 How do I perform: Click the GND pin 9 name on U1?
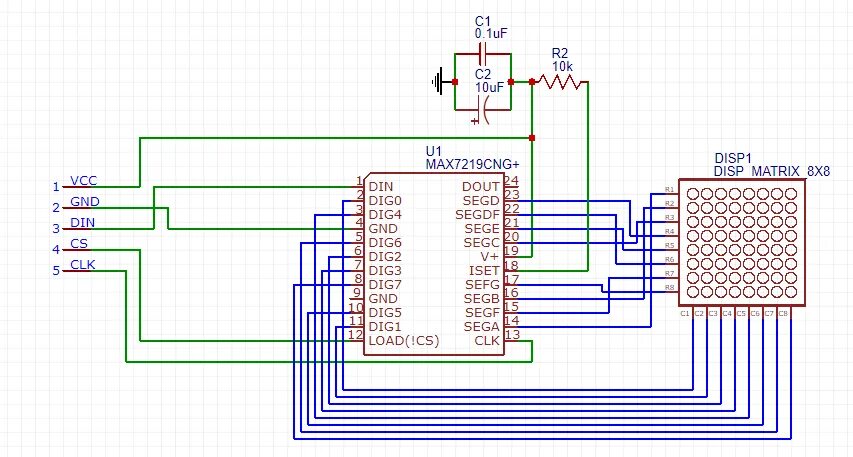pyautogui.click(x=383, y=299)
